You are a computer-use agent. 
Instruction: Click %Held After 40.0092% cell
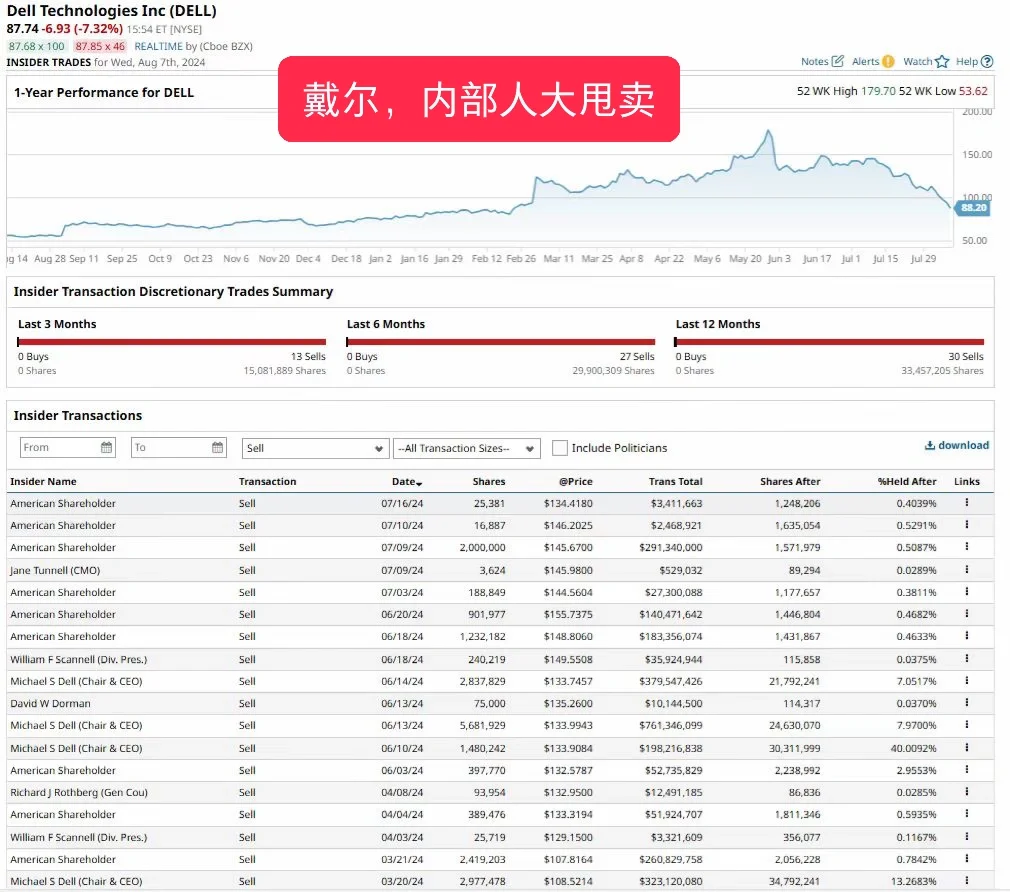[x=913, y=748]
